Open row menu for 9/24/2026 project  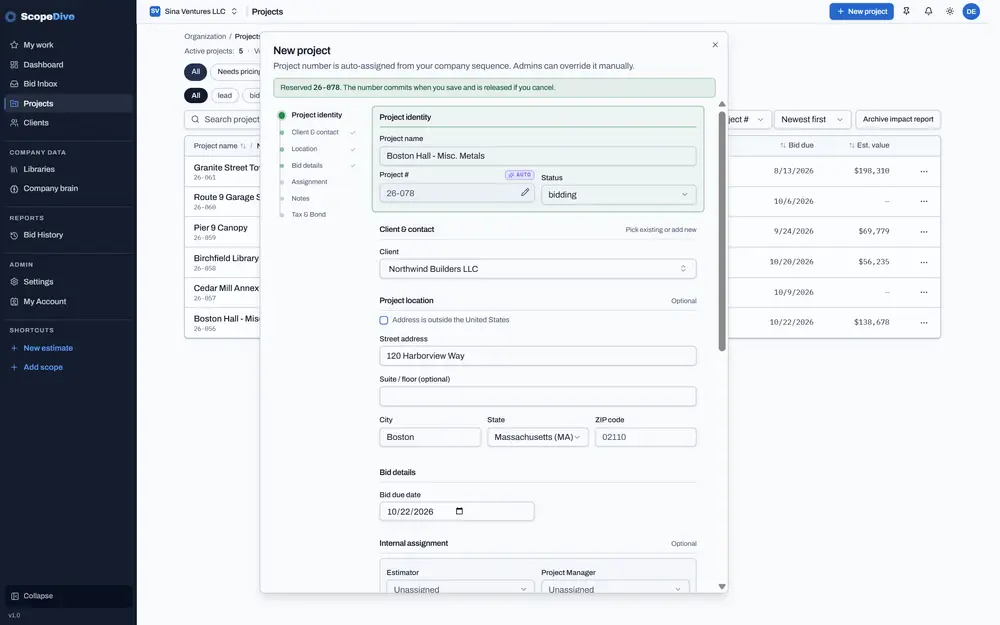(923, 232)
